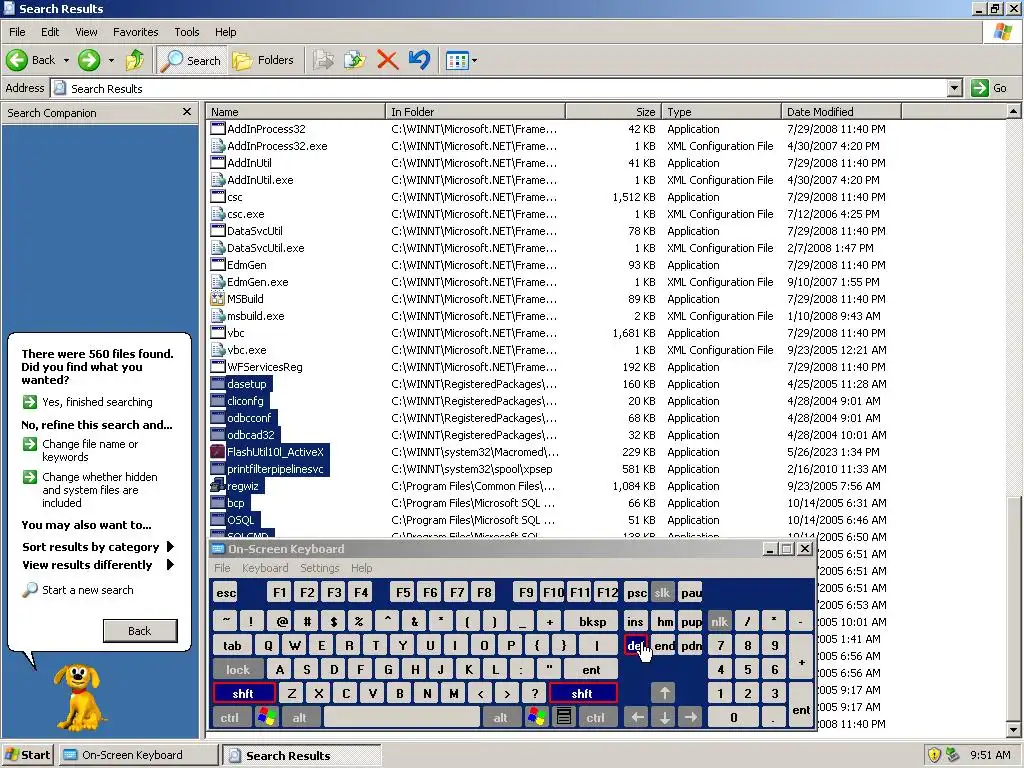Click the Back arrow toolbar icon
1024x768 pixels.
(x=17, y=61)
